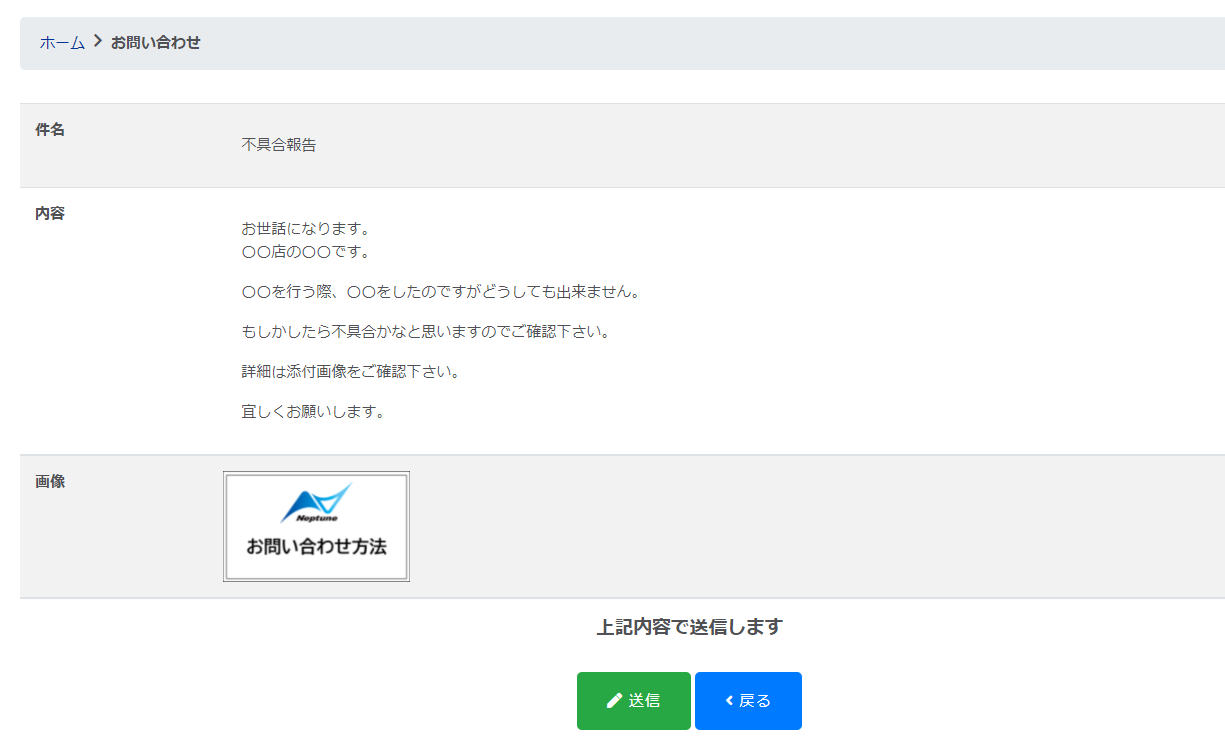Click the 件名 field label
This screenshot has height=742, width=1225.
(50, 129)
